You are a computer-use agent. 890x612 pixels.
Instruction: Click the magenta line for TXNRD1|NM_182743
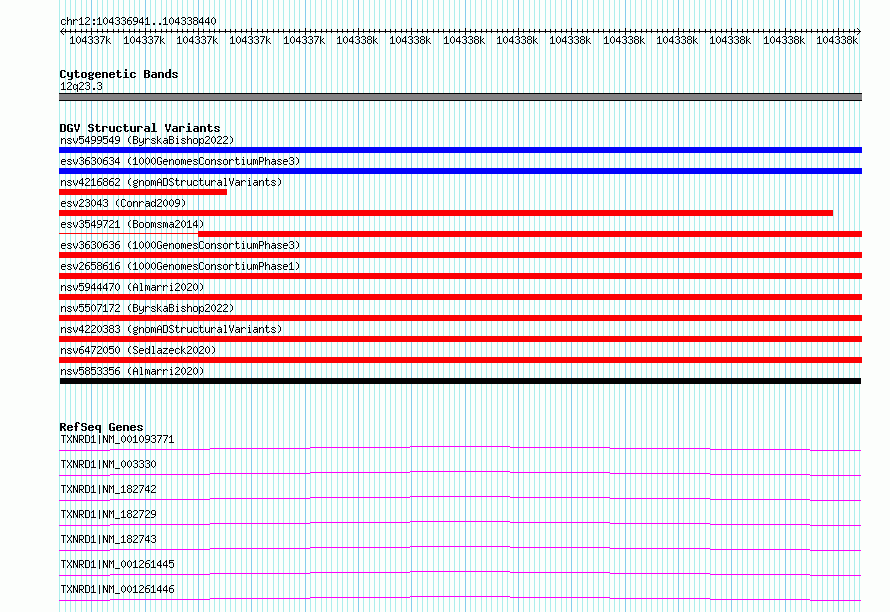(x=460, y=548)
